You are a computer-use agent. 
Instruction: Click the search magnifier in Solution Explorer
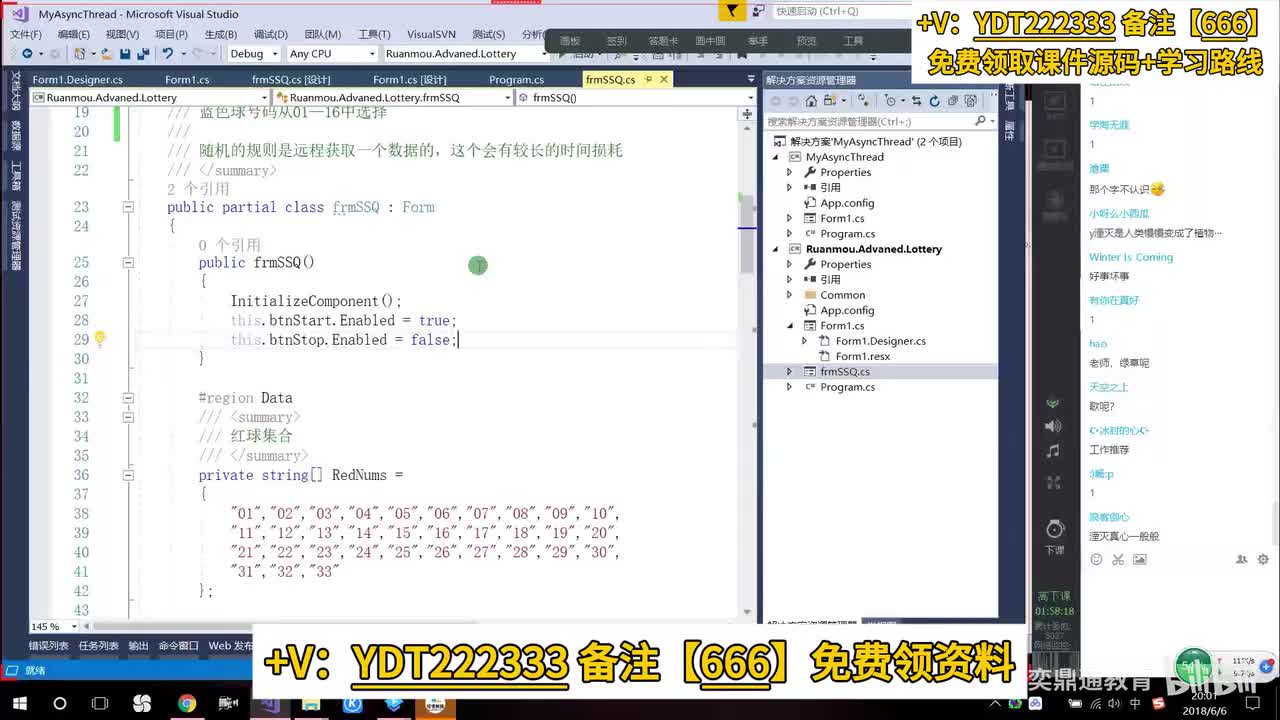[x=980, y=121]
